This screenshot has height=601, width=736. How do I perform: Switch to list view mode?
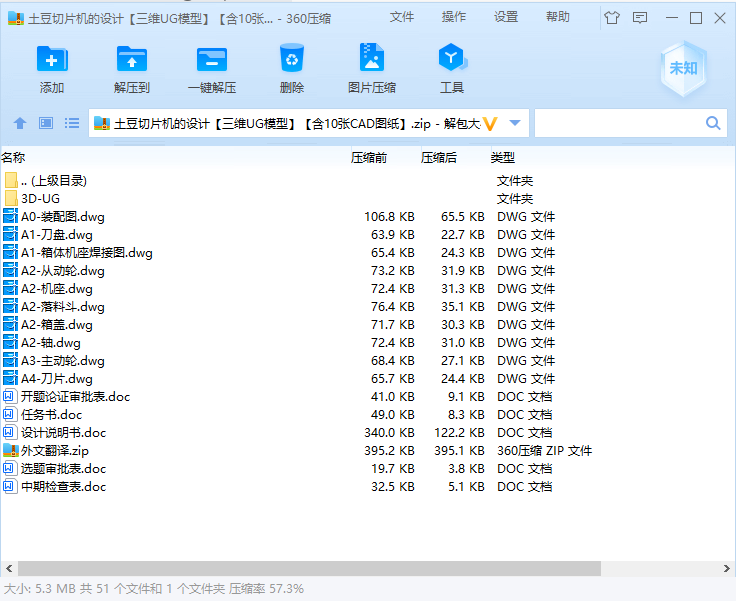click(x=72, y=123)
